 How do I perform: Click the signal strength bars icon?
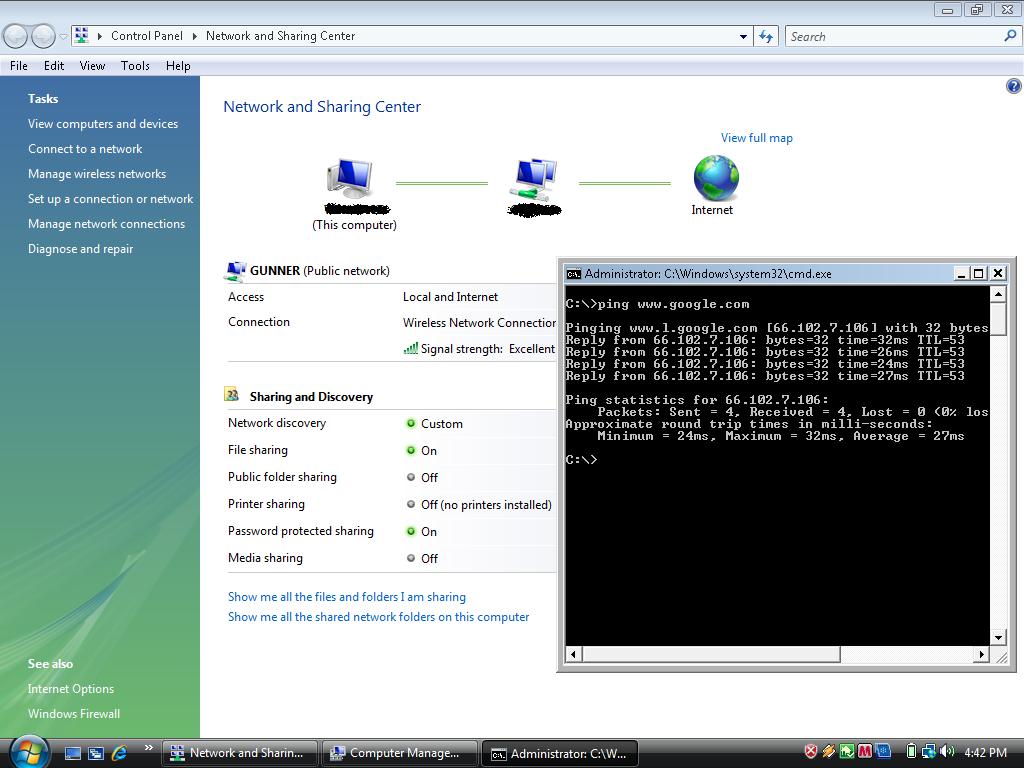[410, 349]
